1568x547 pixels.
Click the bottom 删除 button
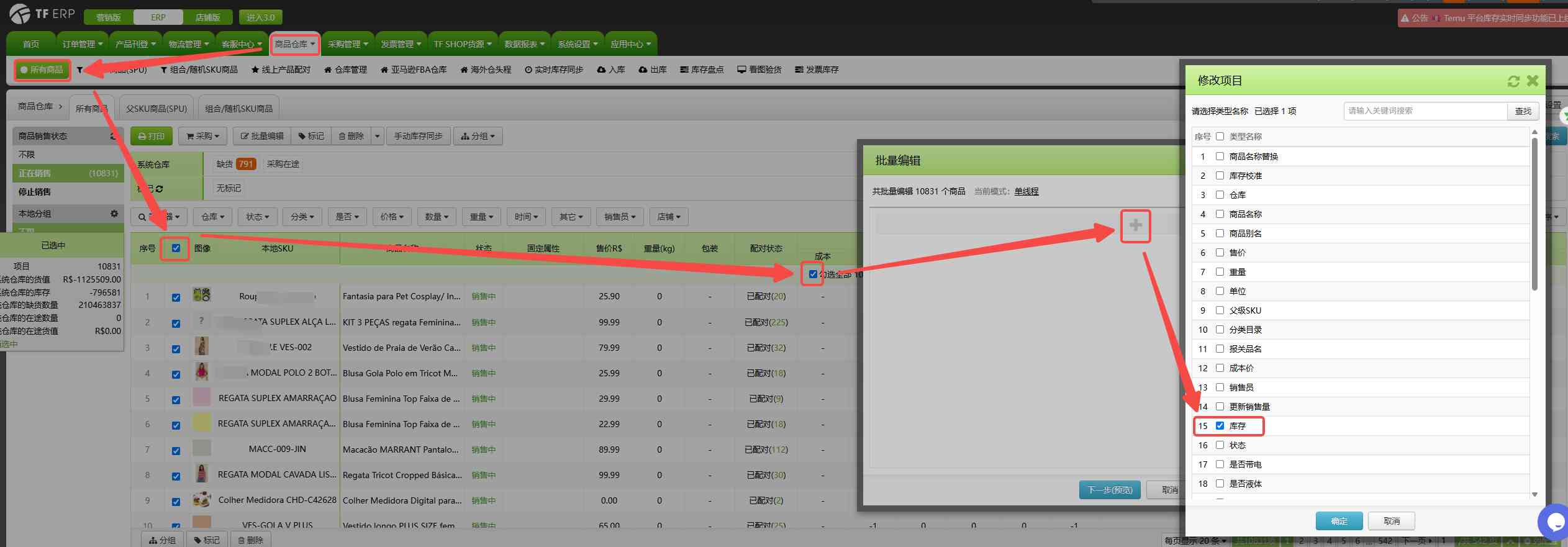coord(251,540)
